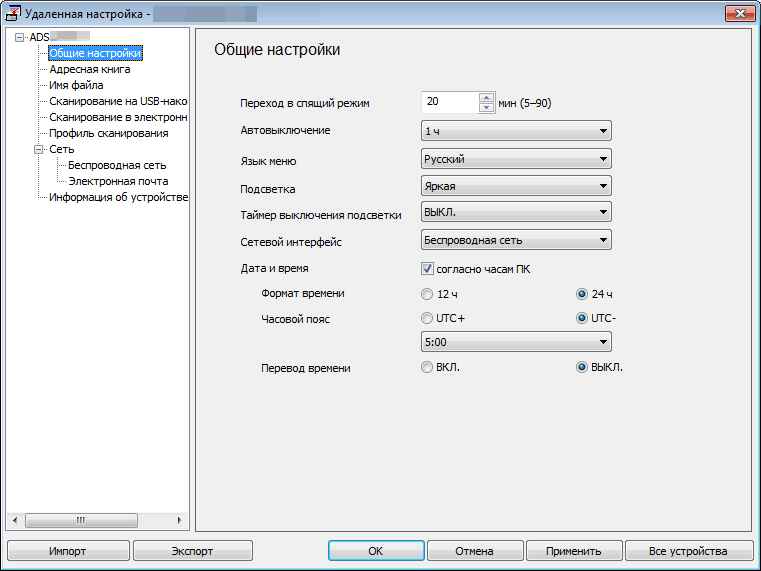Select UTC- time zone option

[x=581, y=318]
